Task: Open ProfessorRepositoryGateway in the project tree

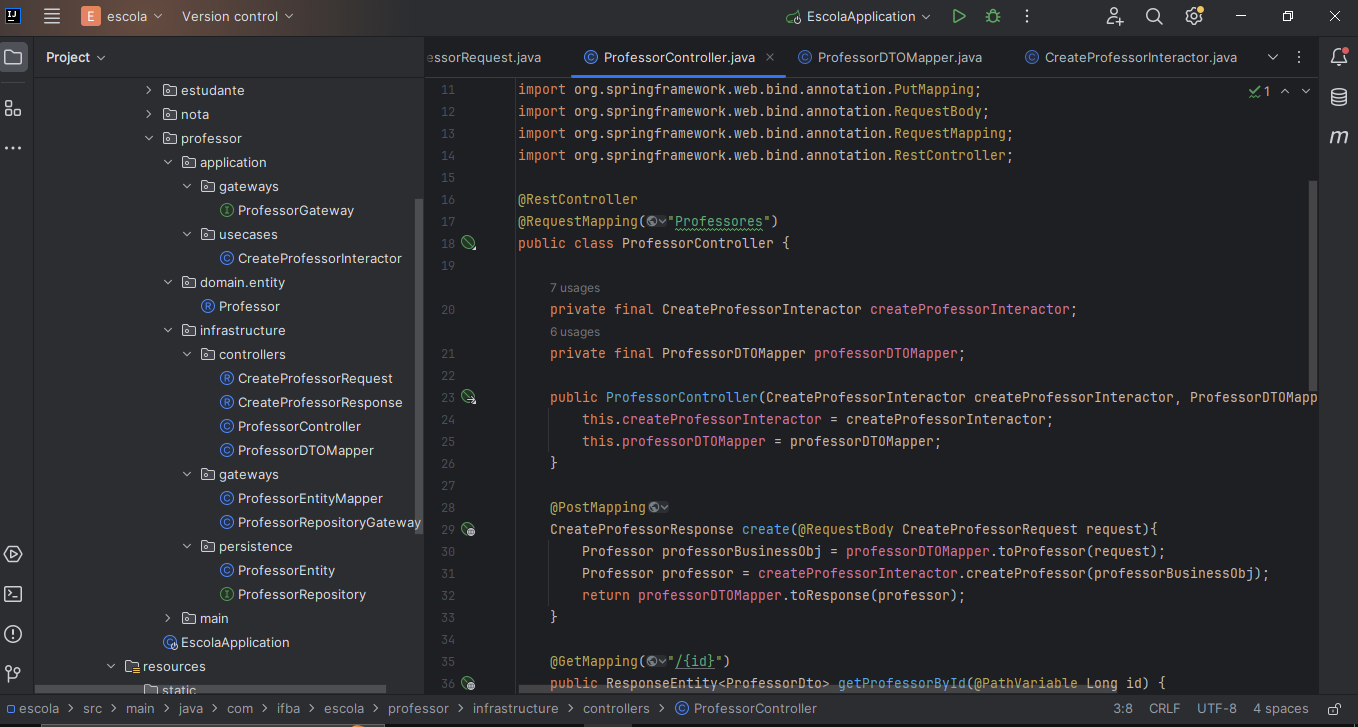Action: point(329,523)
